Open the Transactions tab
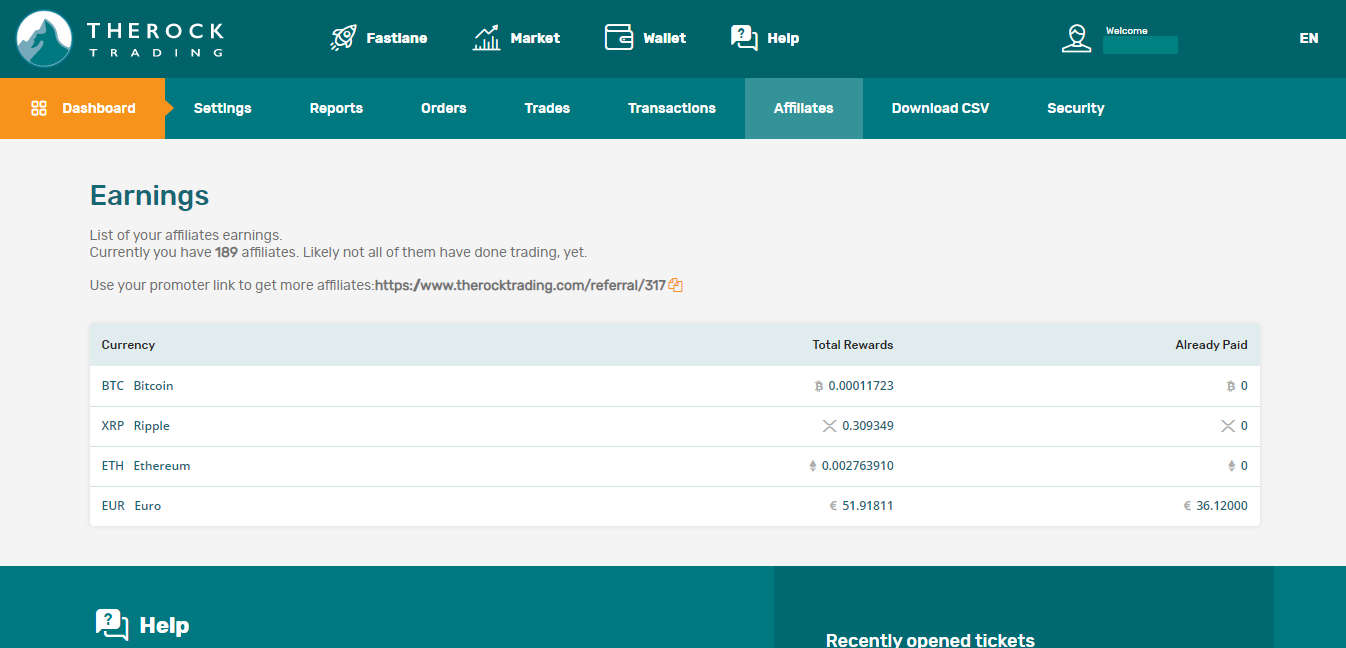This screenshot has width=1346, height=648. [x=671, y=108]
